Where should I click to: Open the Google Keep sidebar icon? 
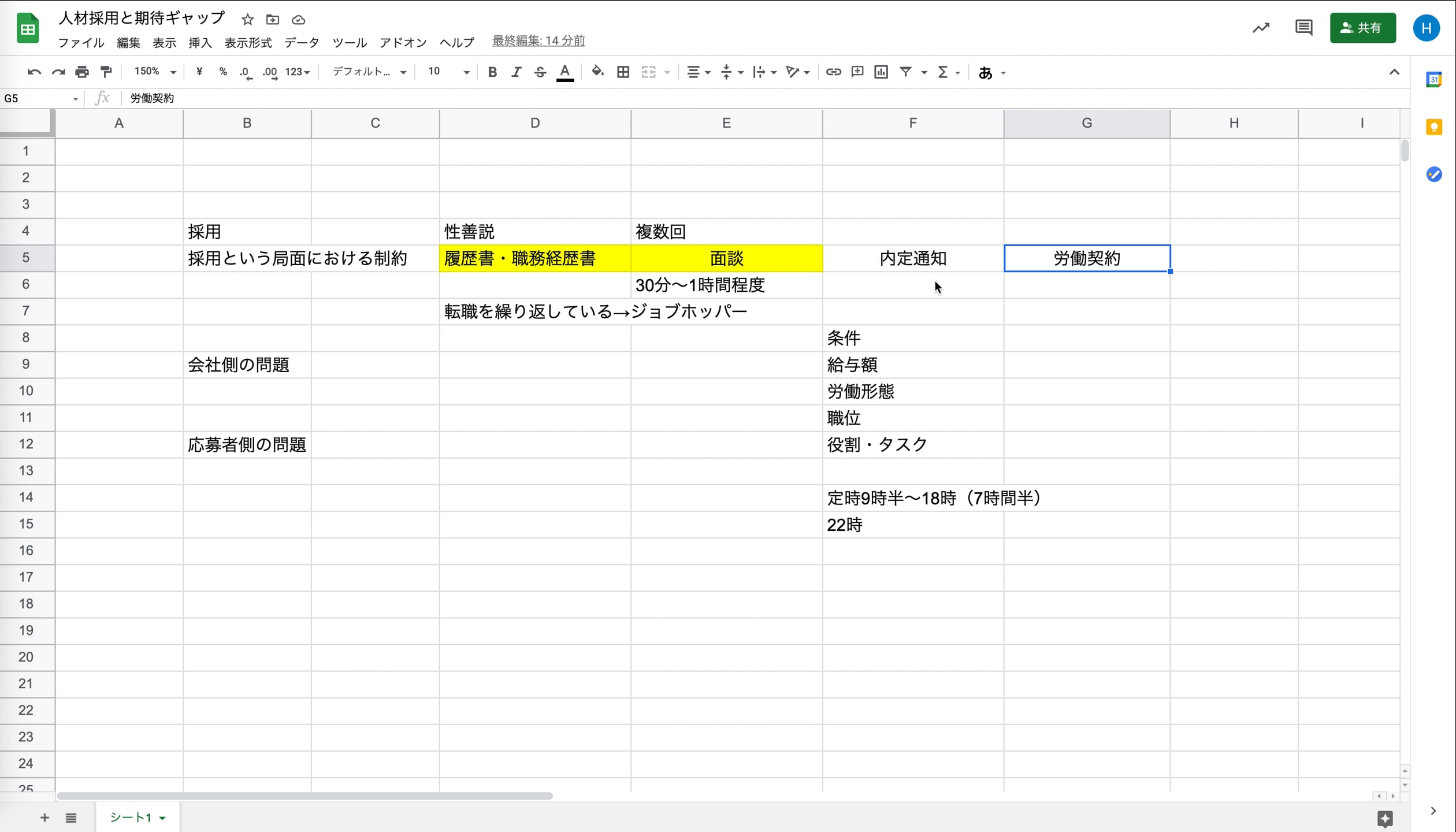pos(1433,127)
